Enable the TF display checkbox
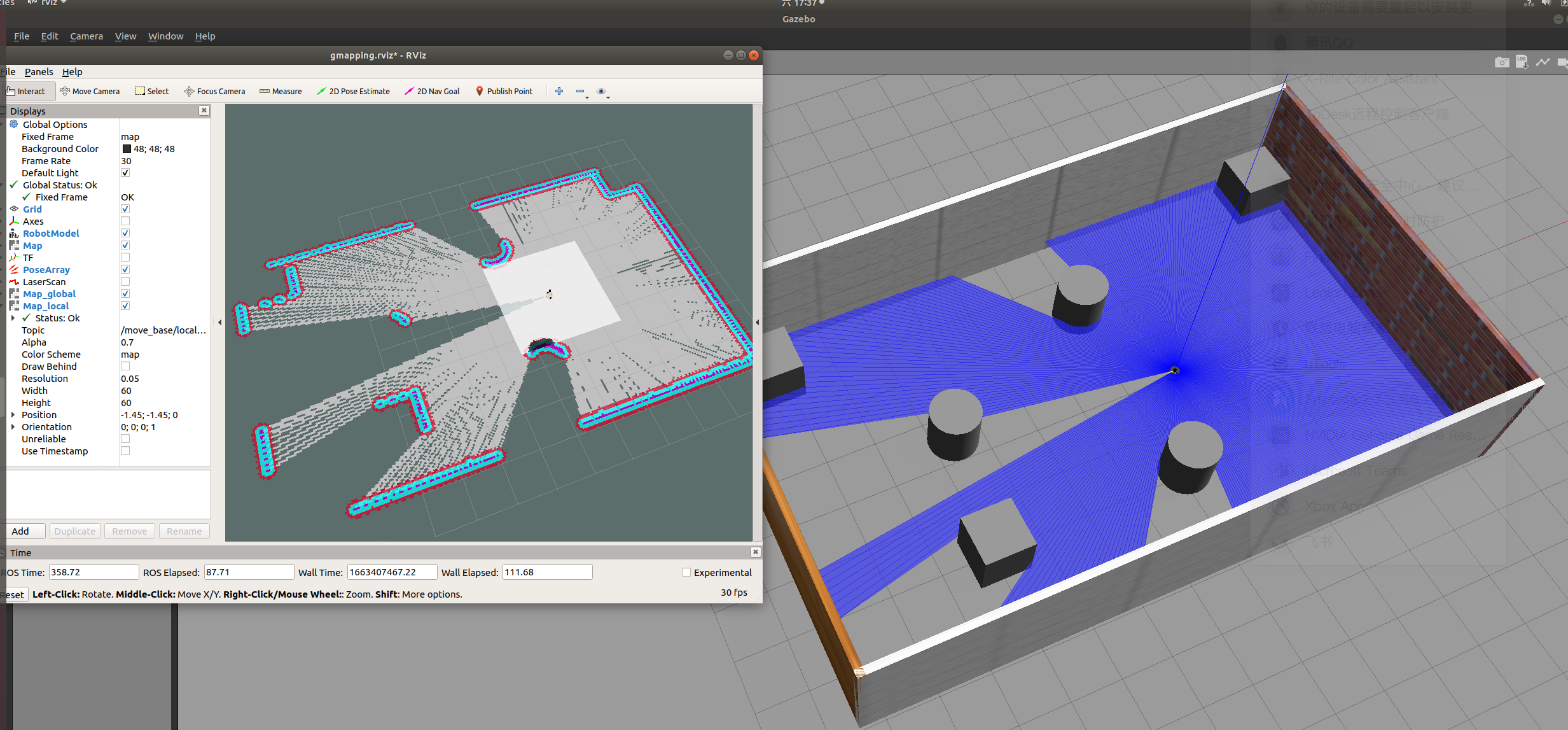 (125, 257)
